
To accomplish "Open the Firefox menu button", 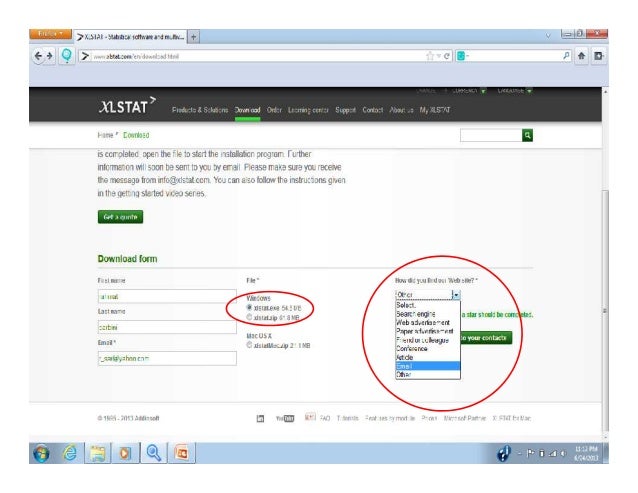I will 50,34.
